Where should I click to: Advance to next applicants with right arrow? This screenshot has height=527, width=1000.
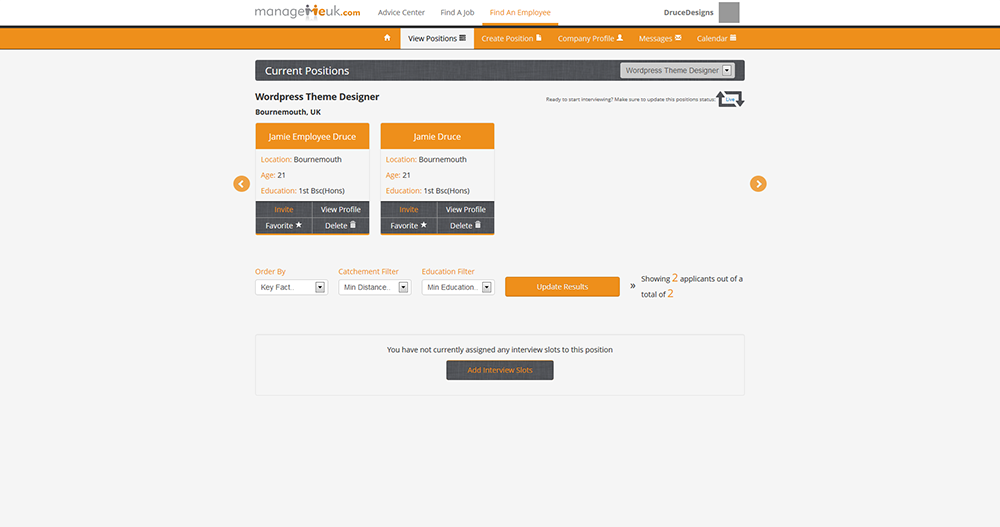[x=758, y=184]
